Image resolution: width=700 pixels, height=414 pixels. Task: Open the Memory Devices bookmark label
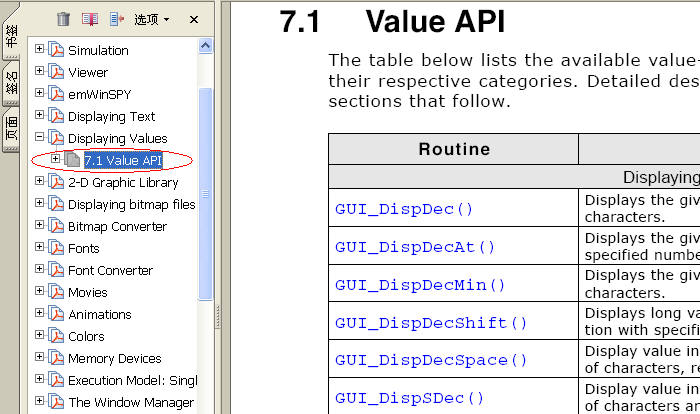pos(115,358)
